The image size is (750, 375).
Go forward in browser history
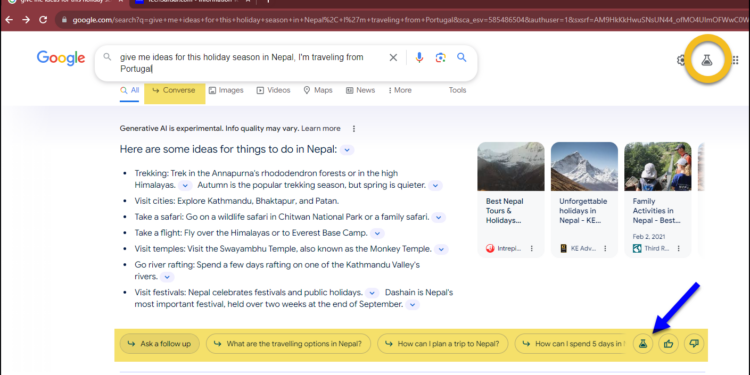[x=26, y=20]
